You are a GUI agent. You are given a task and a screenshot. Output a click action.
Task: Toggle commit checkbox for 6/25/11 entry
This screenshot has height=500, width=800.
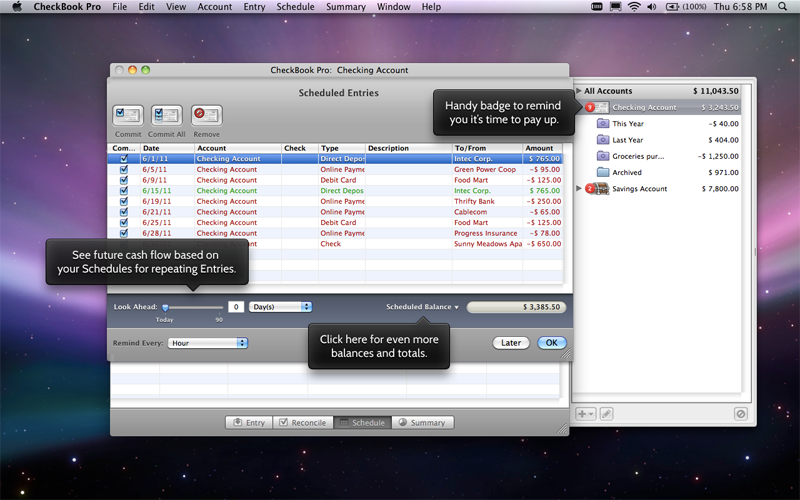(124, 222)
